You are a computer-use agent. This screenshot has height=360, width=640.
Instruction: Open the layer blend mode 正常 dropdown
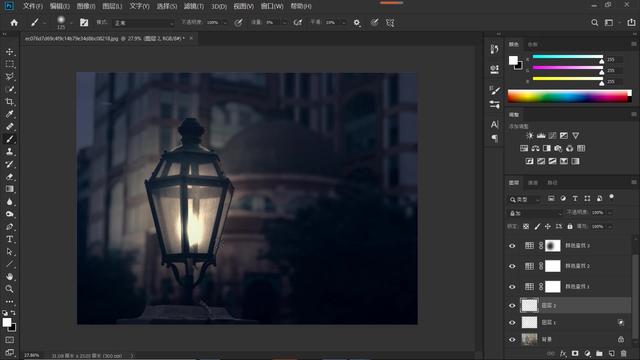[535, 213]
